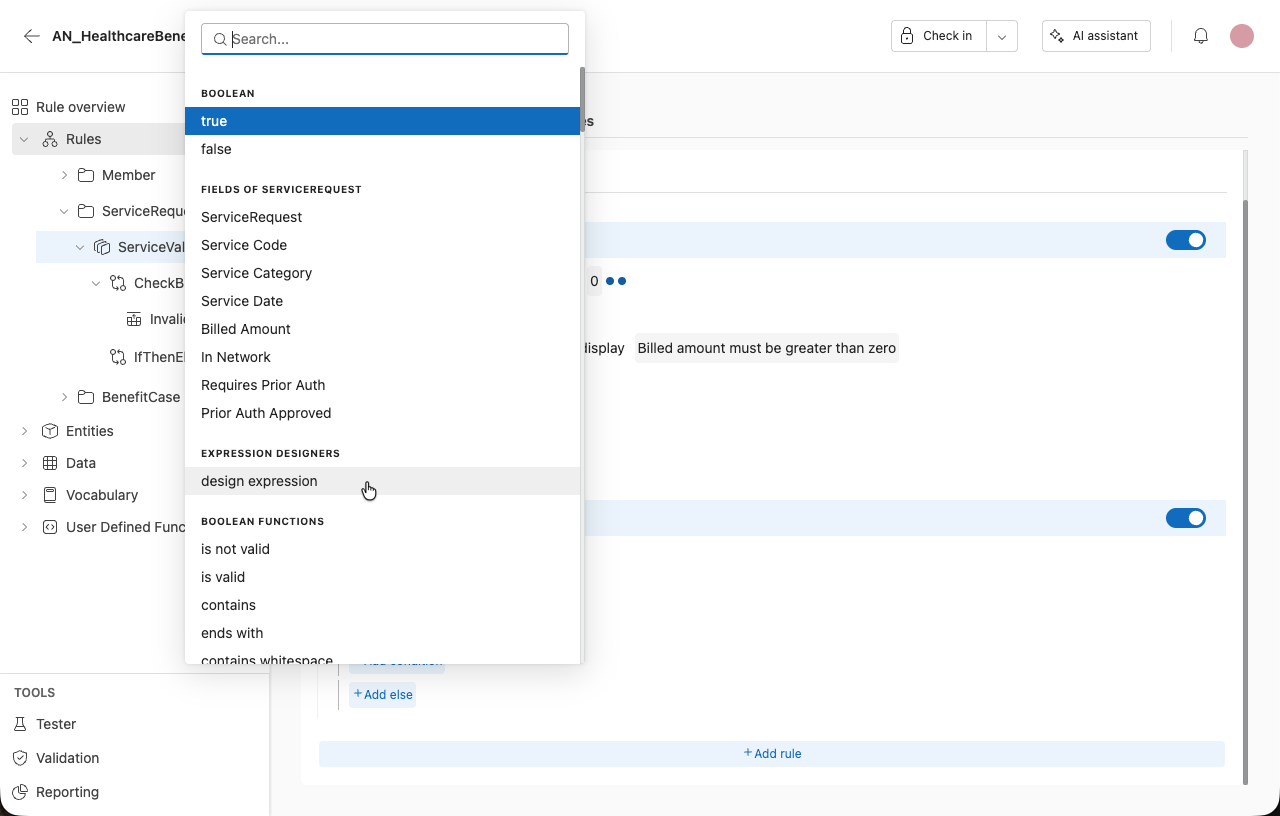Expand the Entities section
The width and height of the screenshot is (1280, 816).
[24, 431]
